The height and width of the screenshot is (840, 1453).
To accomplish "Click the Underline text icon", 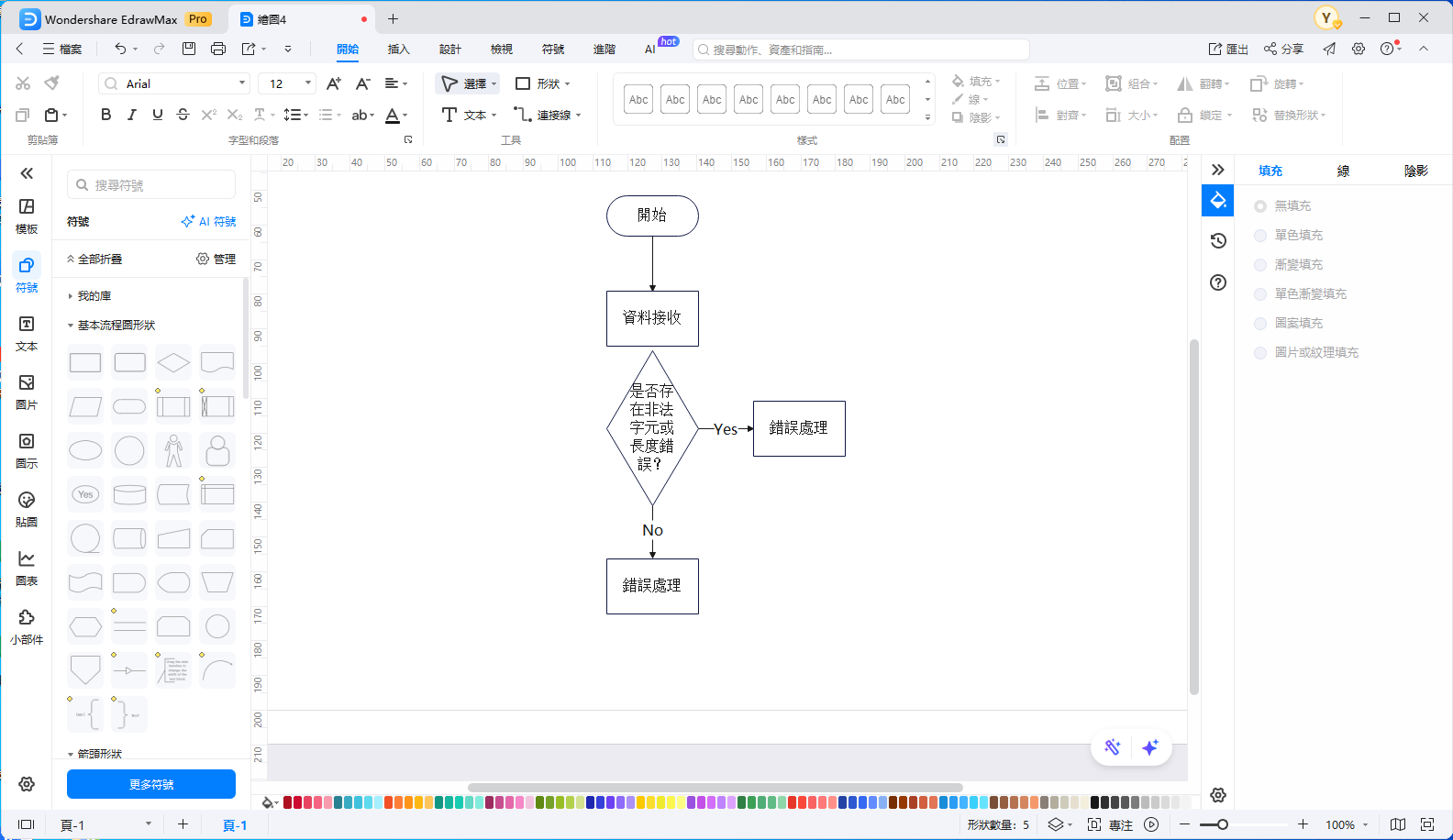I will click(x=158, y=115).
